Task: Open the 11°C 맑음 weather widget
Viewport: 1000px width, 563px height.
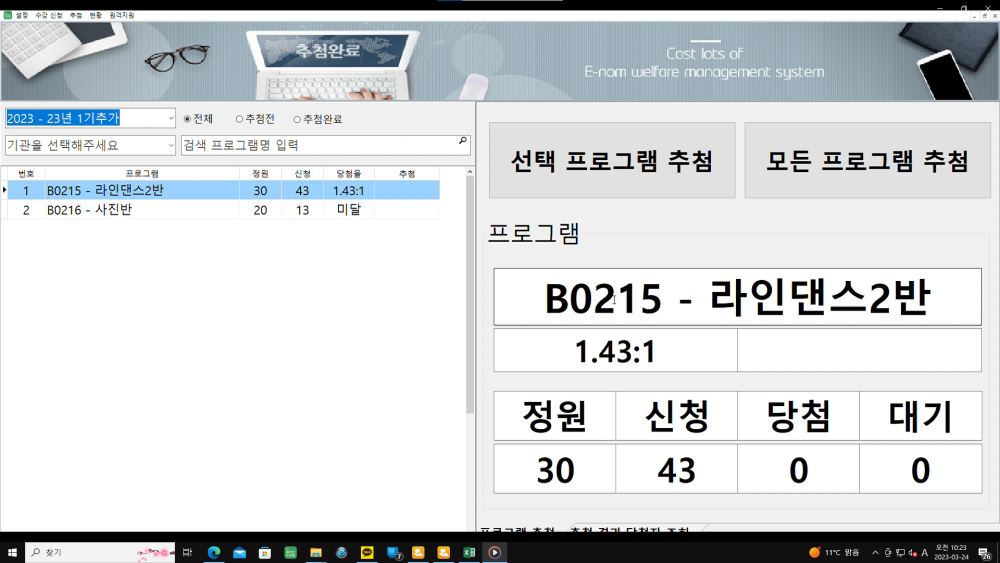Action: click(x=834, y=552)
